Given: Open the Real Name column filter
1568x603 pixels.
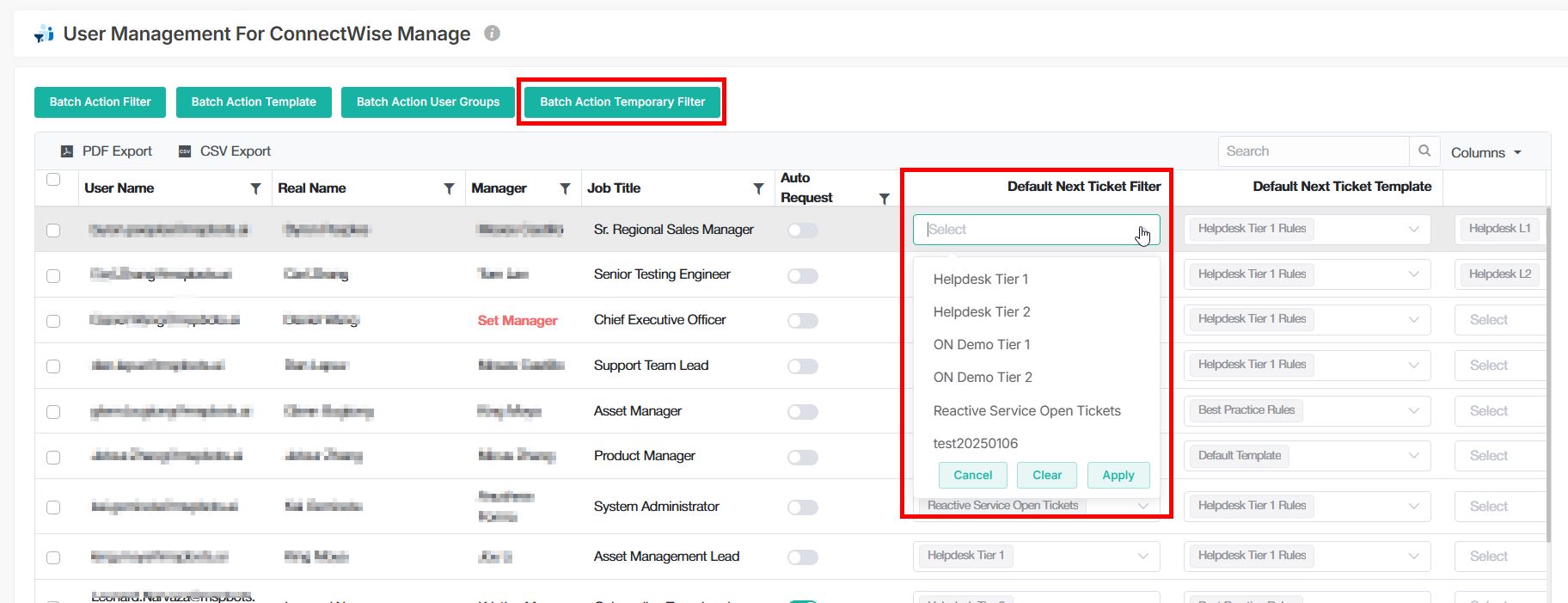Looking at the screenshot, I should (449, 188).
